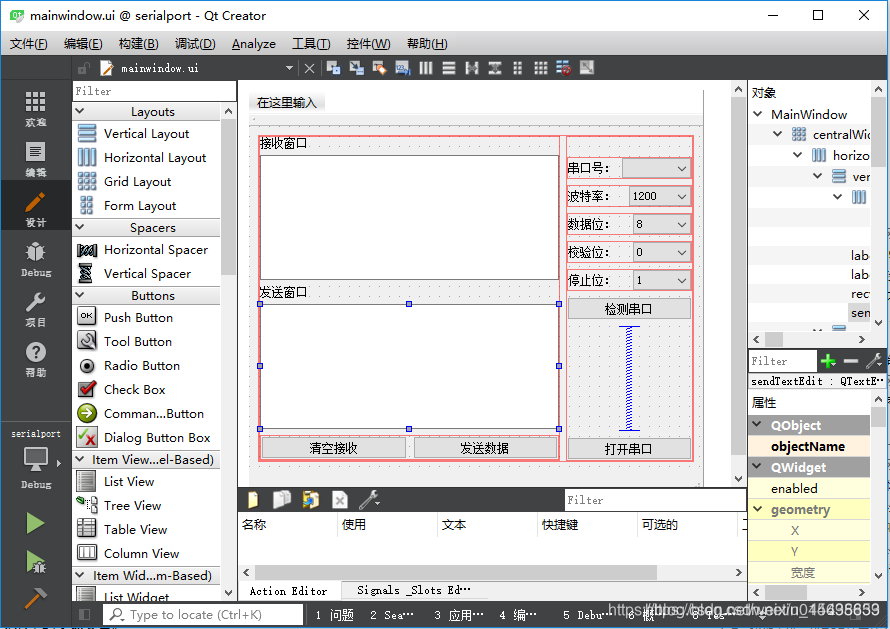
Task: Click Edit Widgets mode toolbar icon
Action: tap(333, 68)
